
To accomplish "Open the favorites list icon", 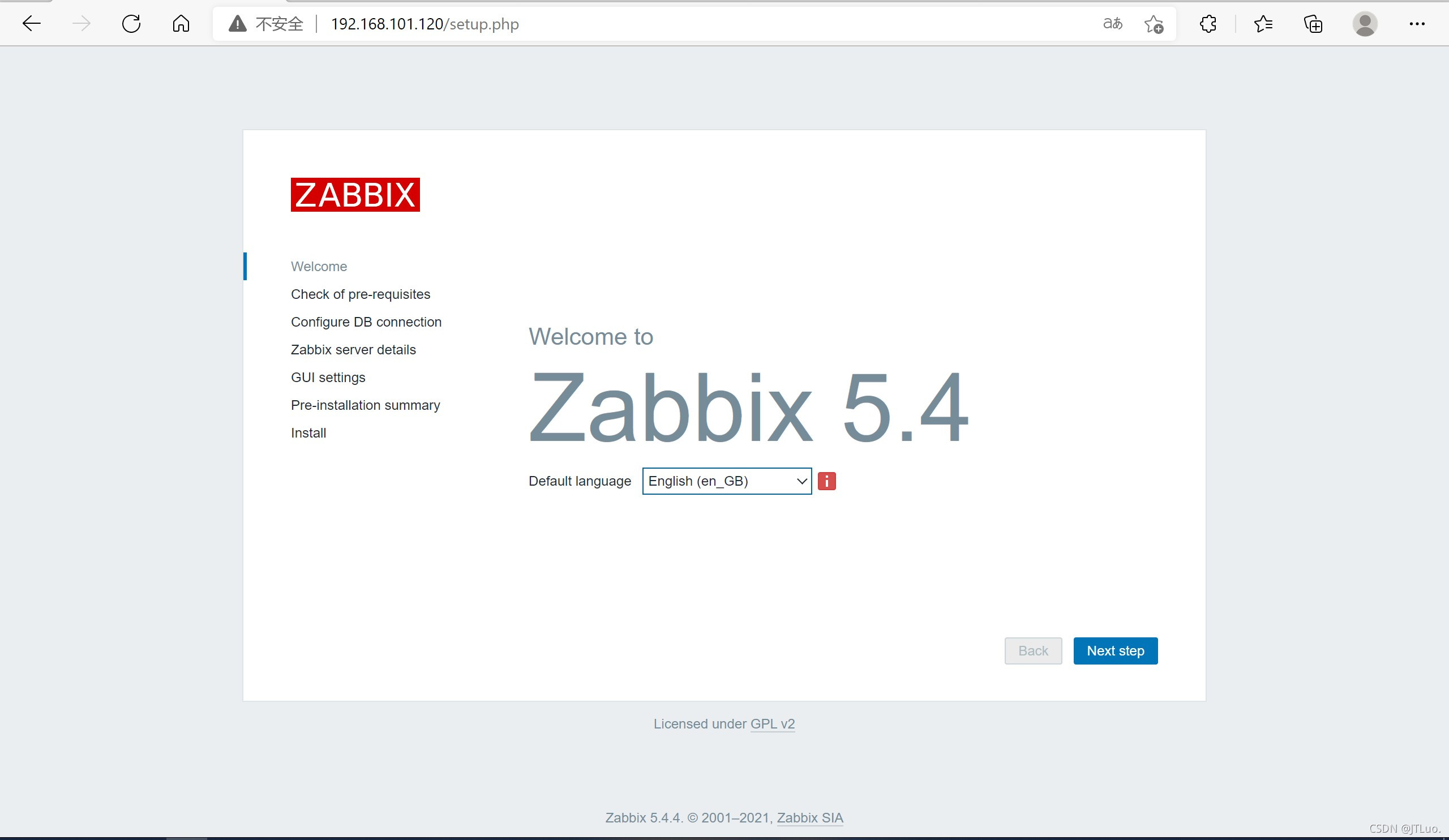I will [1263, 24].
